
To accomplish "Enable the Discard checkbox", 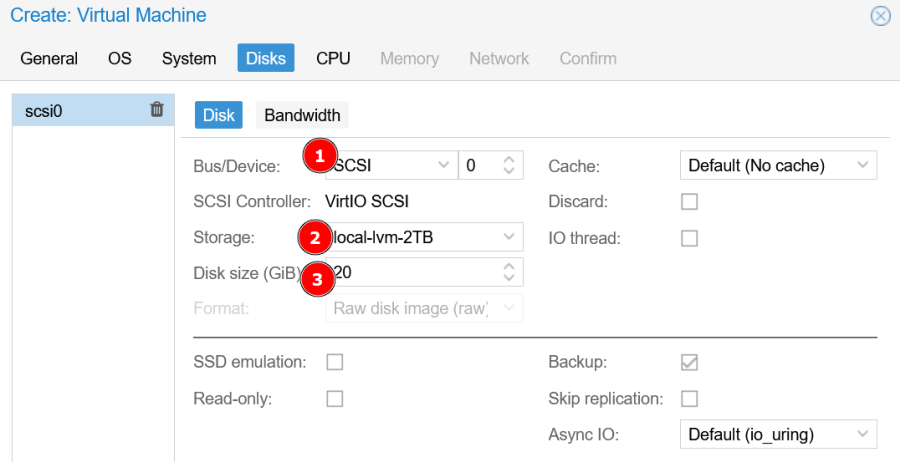I will coord(689,202).
